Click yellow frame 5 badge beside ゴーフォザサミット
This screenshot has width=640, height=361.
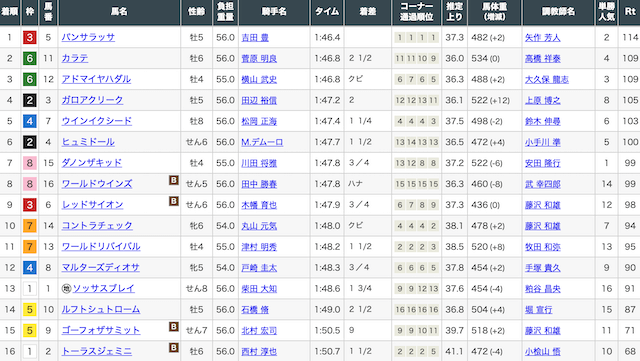[29, 330]
